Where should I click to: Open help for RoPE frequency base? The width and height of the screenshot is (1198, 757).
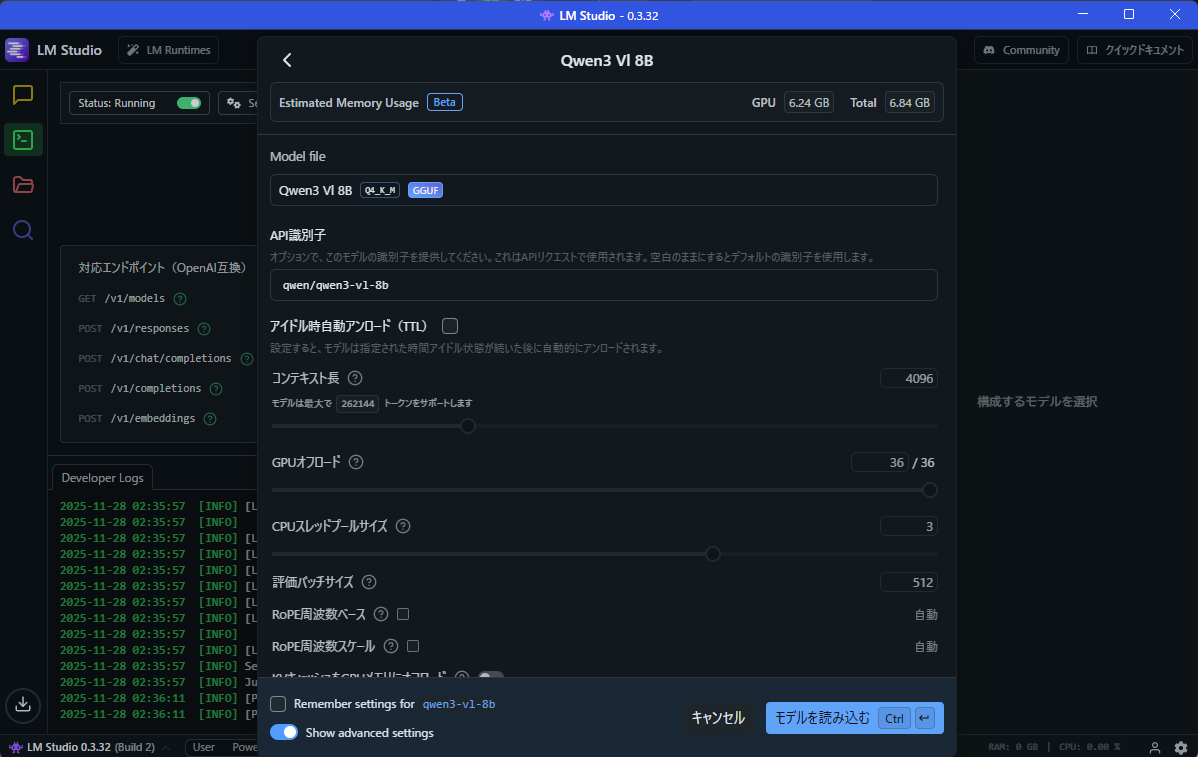click(x=380, y=614)
